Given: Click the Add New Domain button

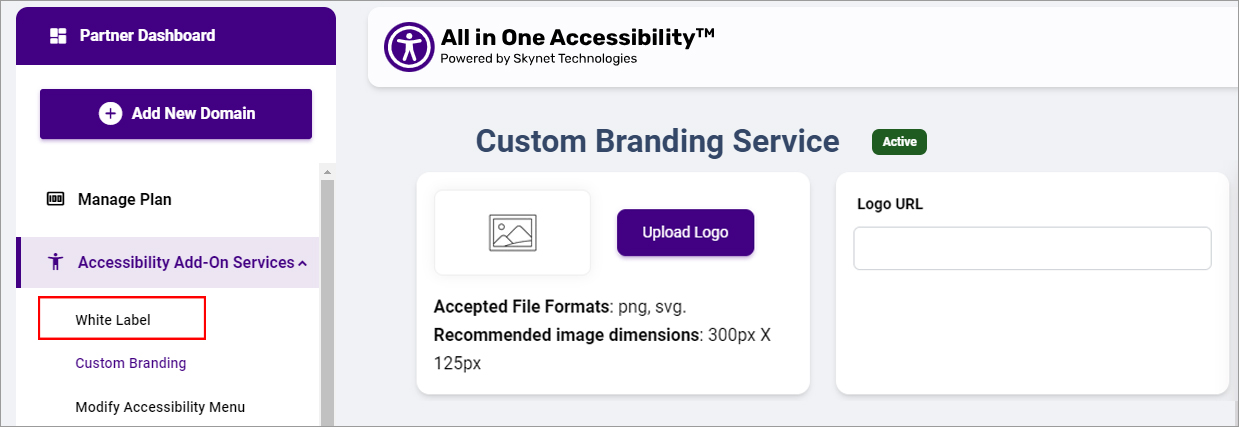Looking at the screenshot, I should coord(176,114).
